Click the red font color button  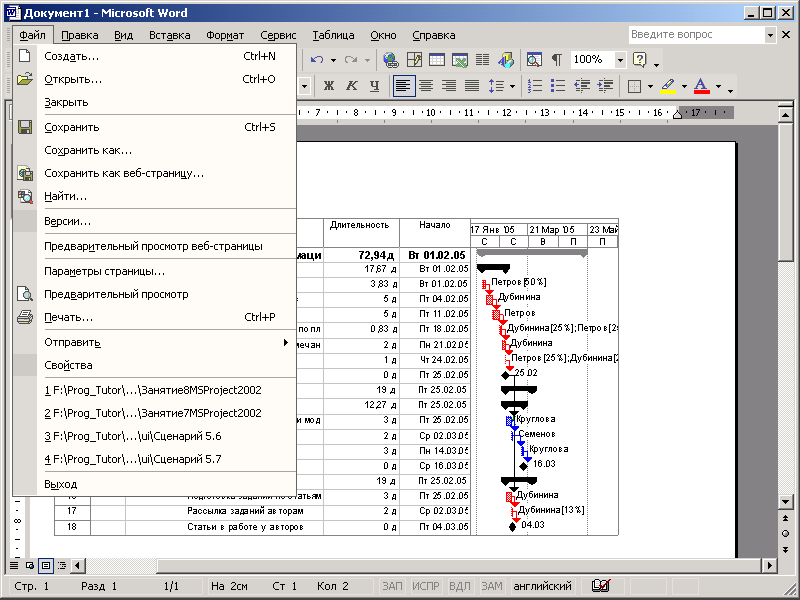click(x=702, y=86)
